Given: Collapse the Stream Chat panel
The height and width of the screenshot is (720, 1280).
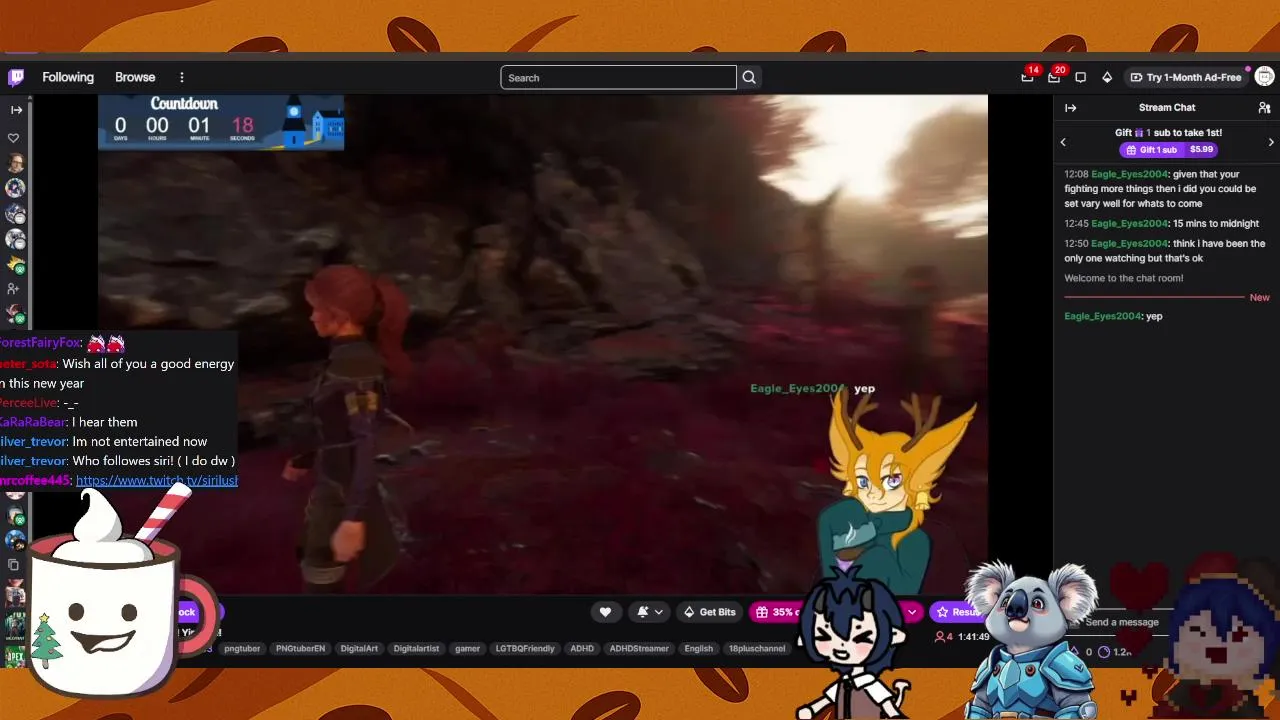Looking at the screenshot, I should coord(1070,108).
